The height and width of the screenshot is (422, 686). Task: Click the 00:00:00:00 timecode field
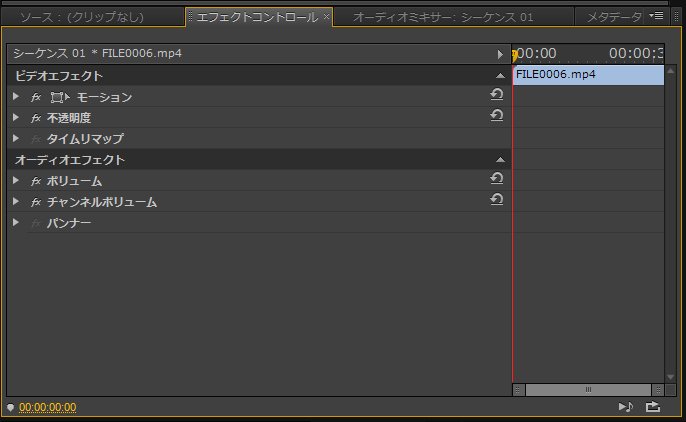point(48,407)
